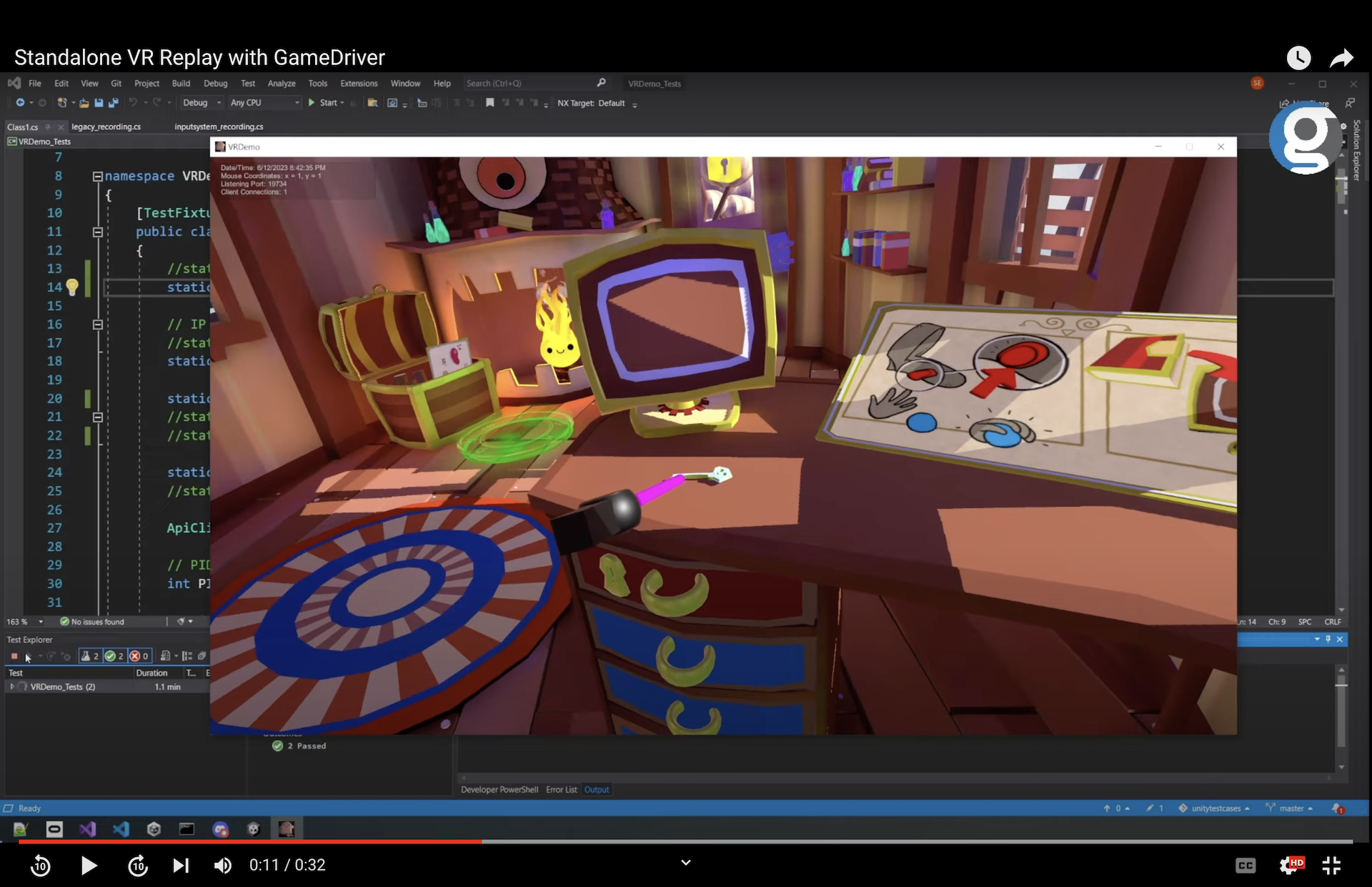
Task: Click the Share arrow icon
Action: point(1341,58)
